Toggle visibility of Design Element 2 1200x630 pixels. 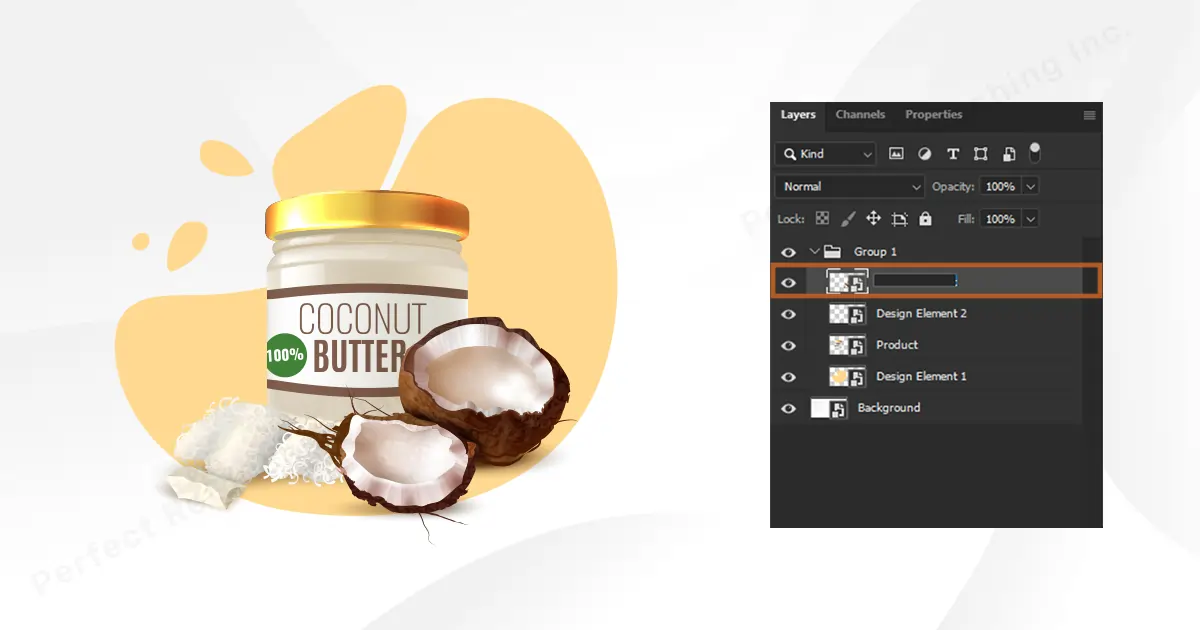tap(789, 313)
